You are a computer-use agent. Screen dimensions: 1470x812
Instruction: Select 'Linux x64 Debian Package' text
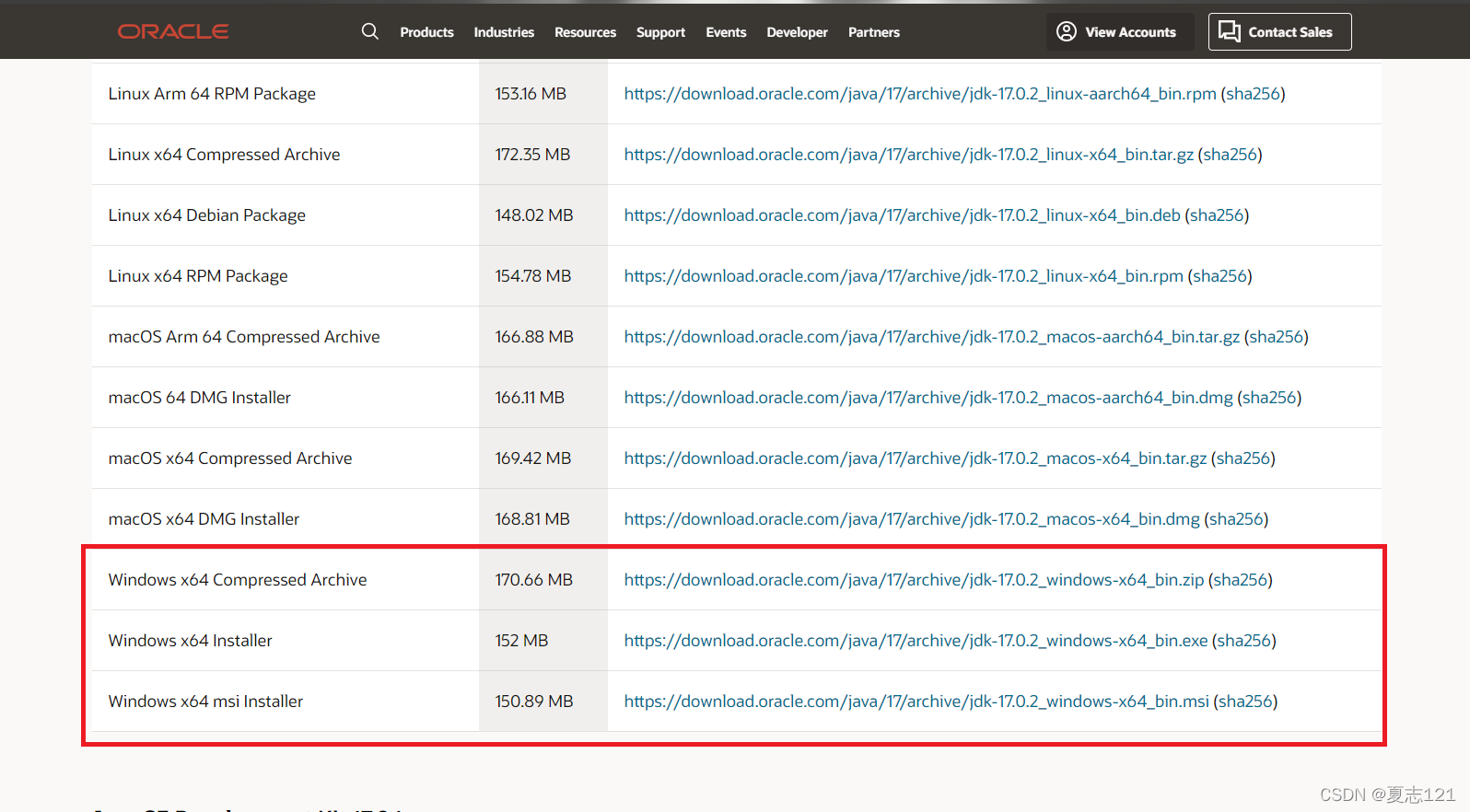207,215
